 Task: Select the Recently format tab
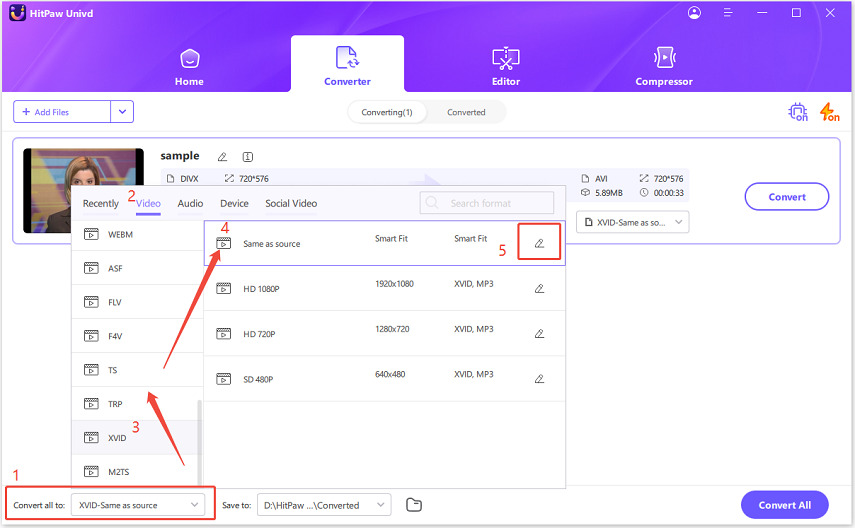pyautogui.click(x=100, y=203)
